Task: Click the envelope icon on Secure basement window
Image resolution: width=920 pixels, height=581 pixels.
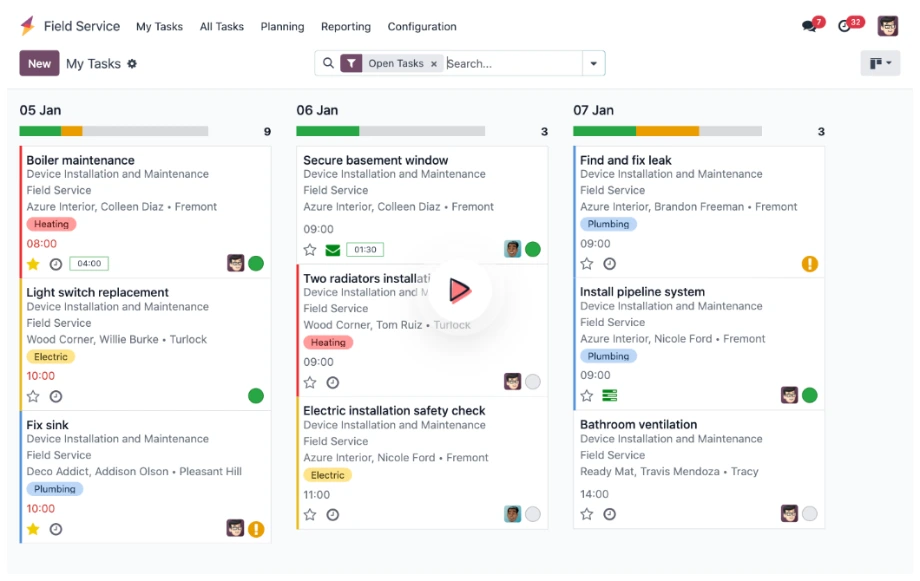Action: coord(333,250)
